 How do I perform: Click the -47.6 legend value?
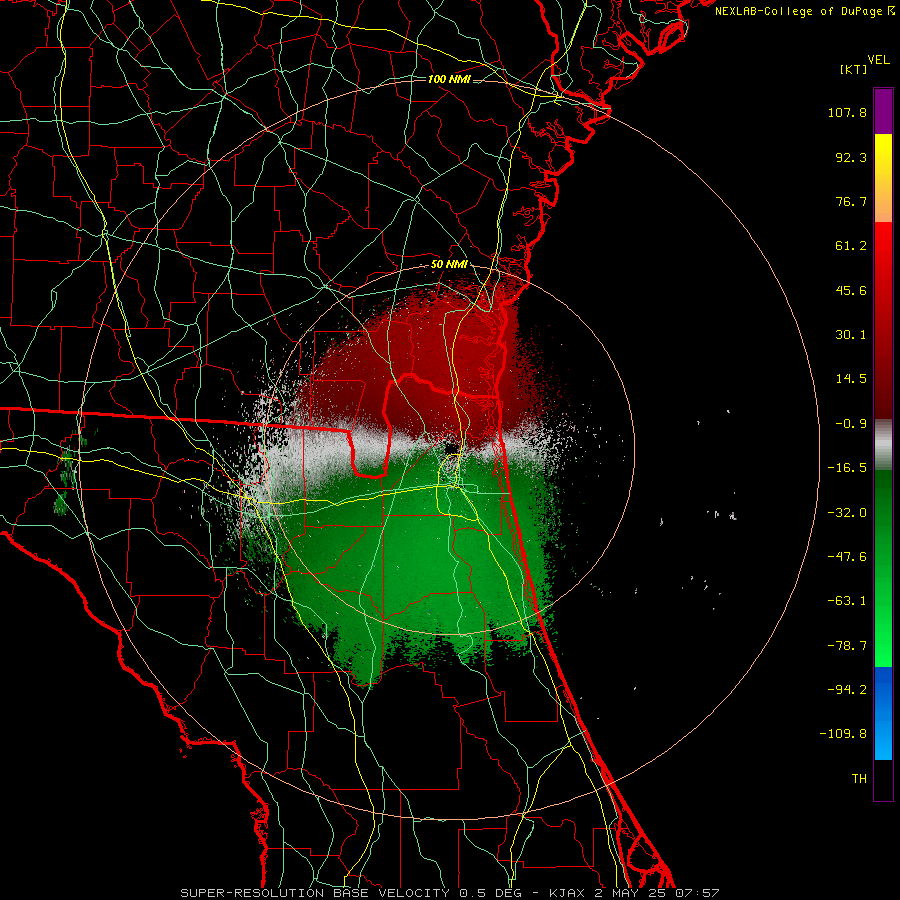pyautogui.click(x=847, y=557)
